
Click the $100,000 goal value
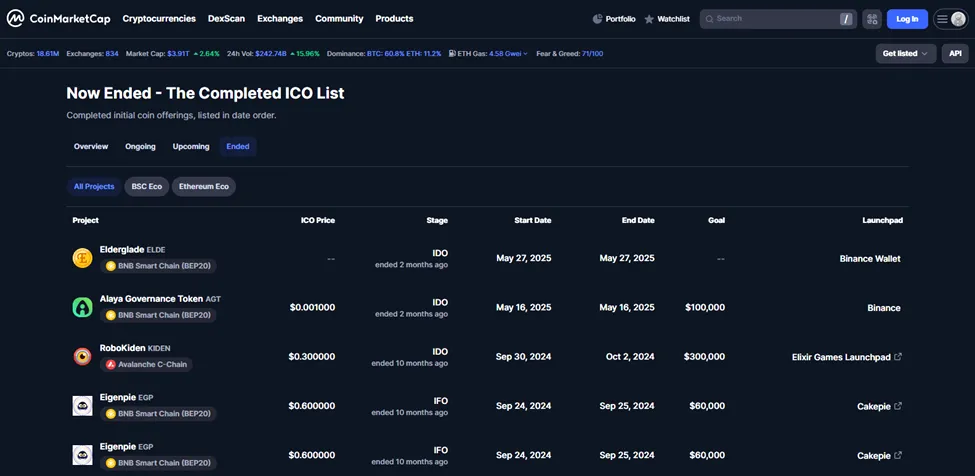coord(705,307)
